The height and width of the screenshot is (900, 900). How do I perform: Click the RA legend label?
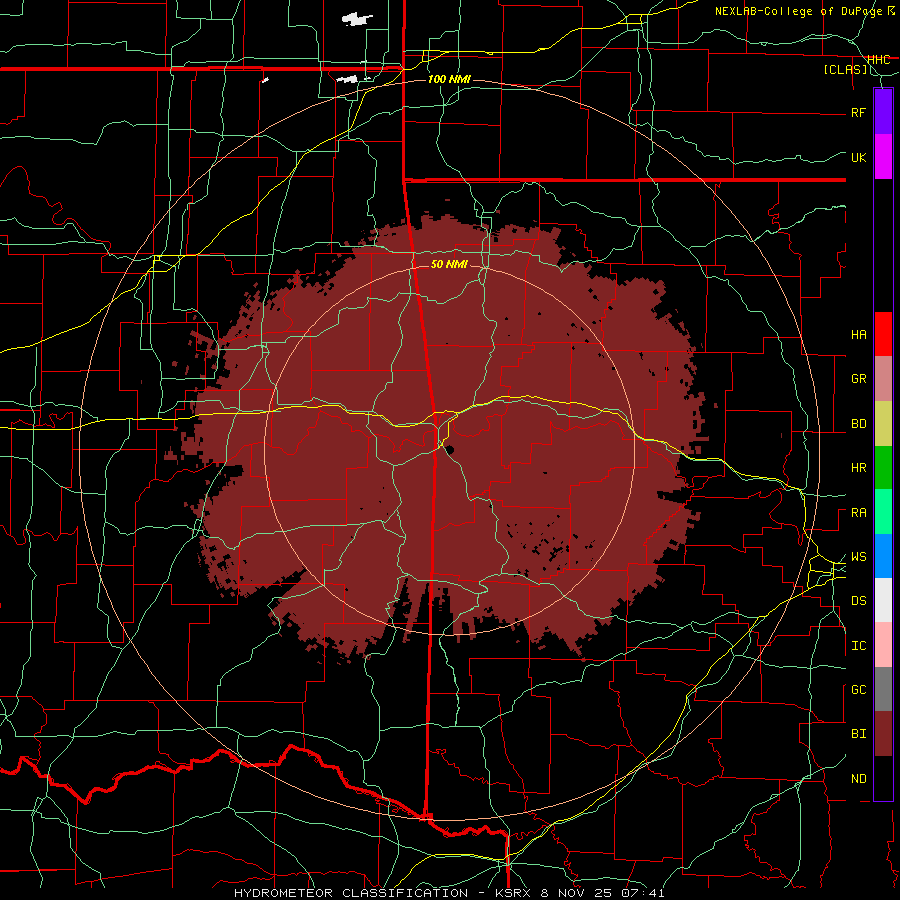[858, 513]
